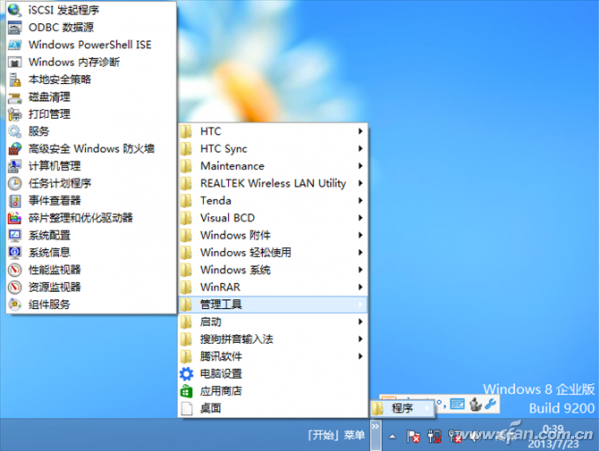Click the power plug tray icon
This screenshot has width=600, height=451.
(434, 436)
